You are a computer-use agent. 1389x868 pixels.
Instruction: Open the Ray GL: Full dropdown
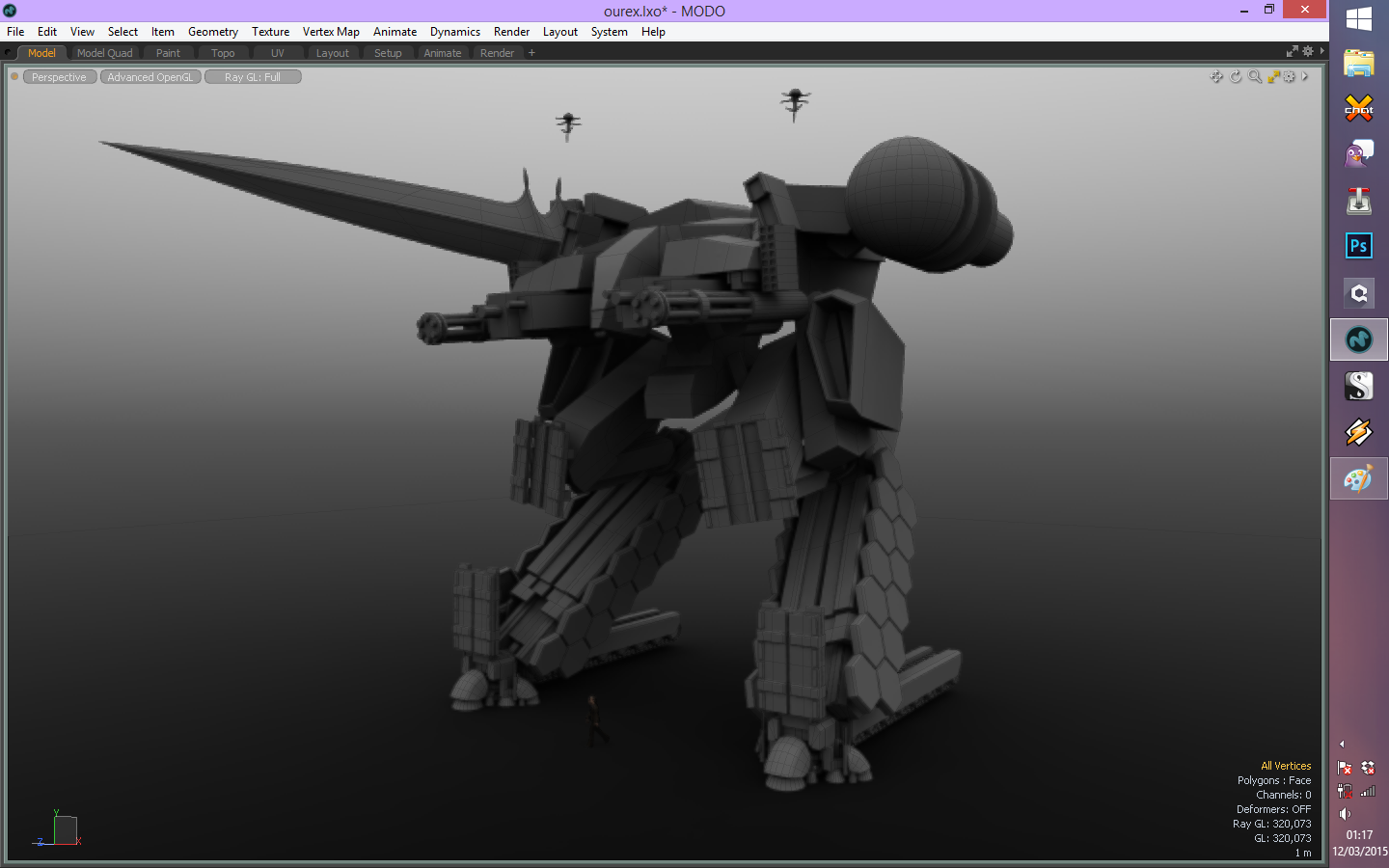[253, 77]
